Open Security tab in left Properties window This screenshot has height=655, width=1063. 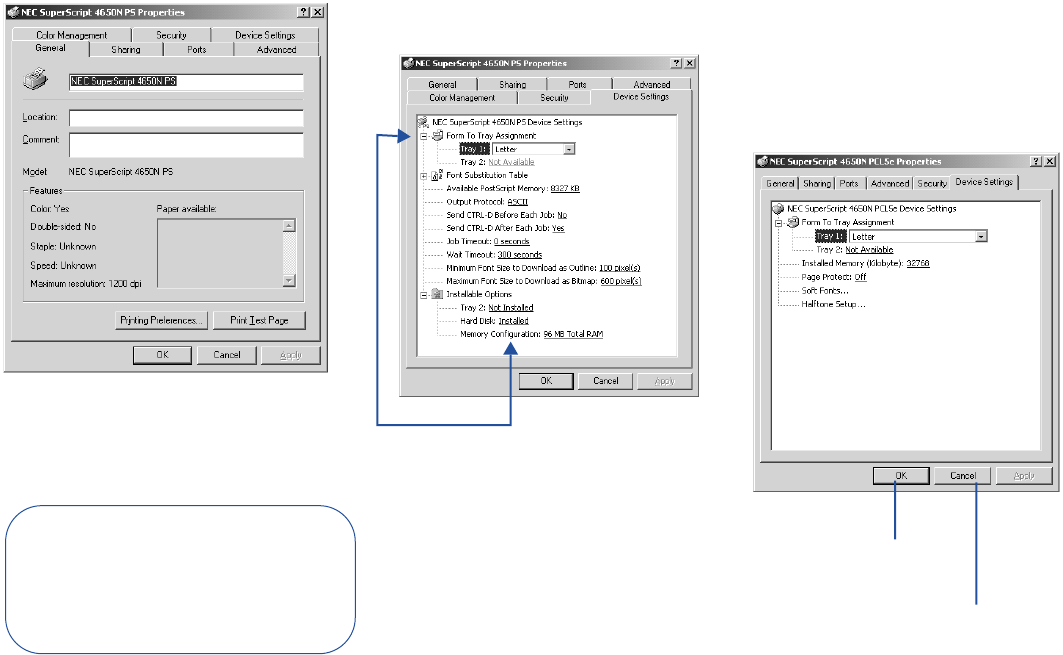[172, 35]
